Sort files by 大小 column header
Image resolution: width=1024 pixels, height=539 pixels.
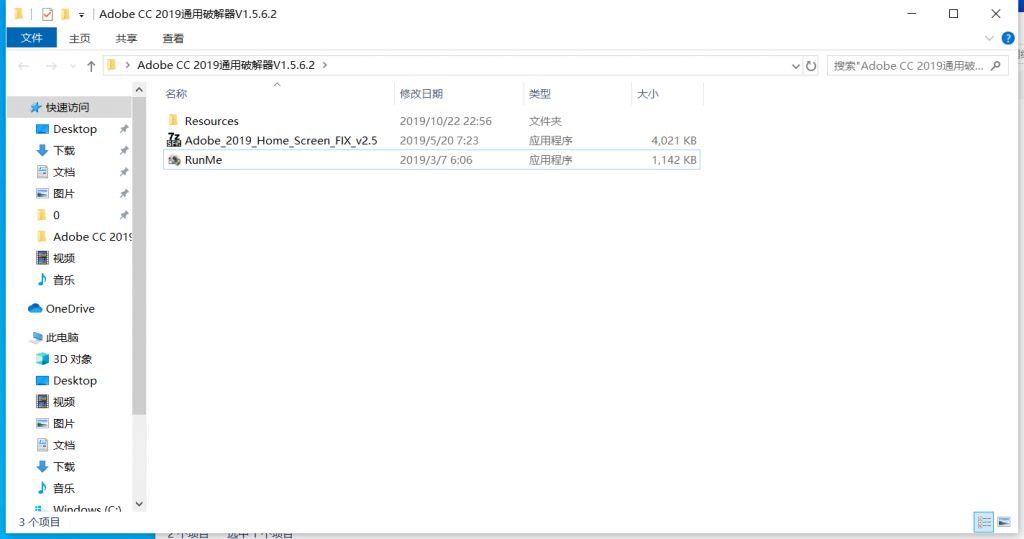pos(647,94)
